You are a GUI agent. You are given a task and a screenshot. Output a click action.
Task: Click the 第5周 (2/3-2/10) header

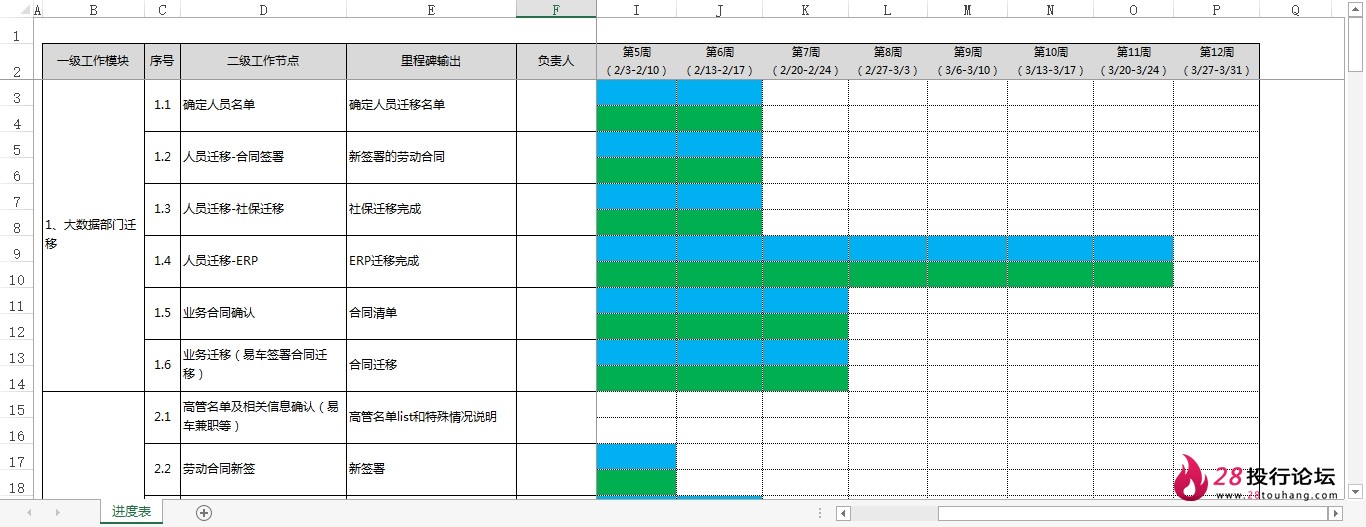click(x=636, y=61)
